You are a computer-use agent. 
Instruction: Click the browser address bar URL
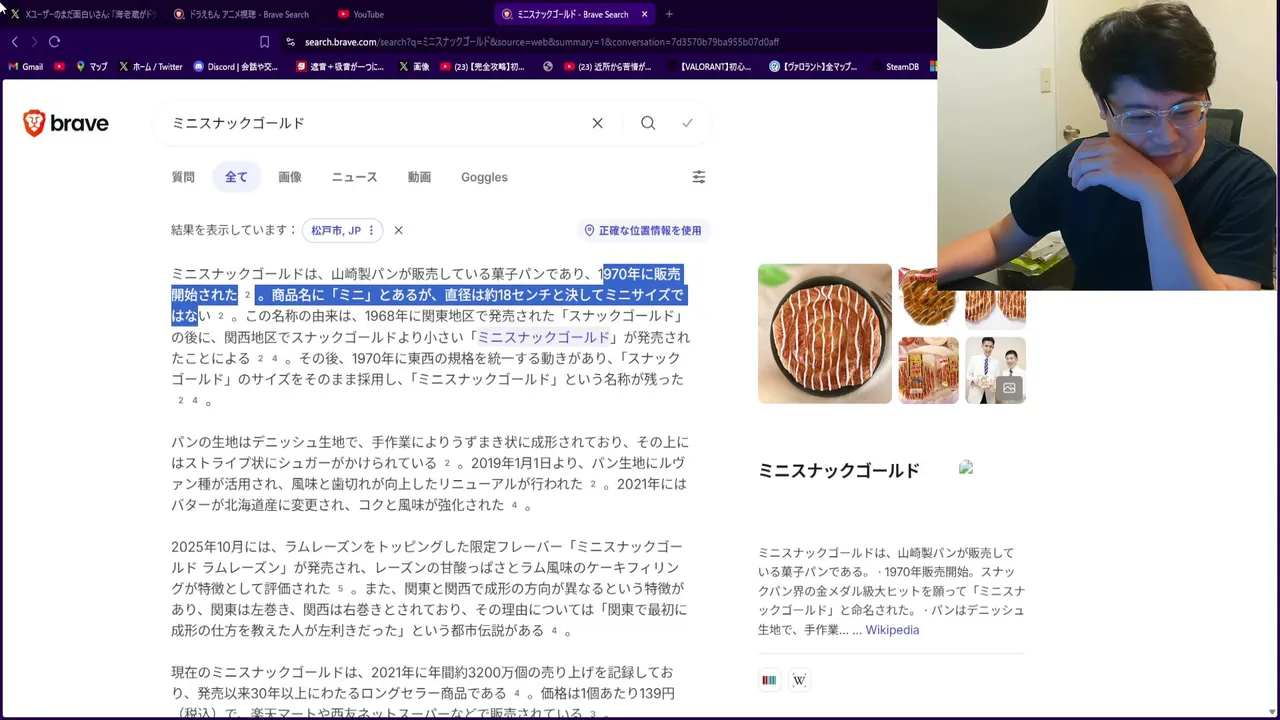[x=541, y=42]
